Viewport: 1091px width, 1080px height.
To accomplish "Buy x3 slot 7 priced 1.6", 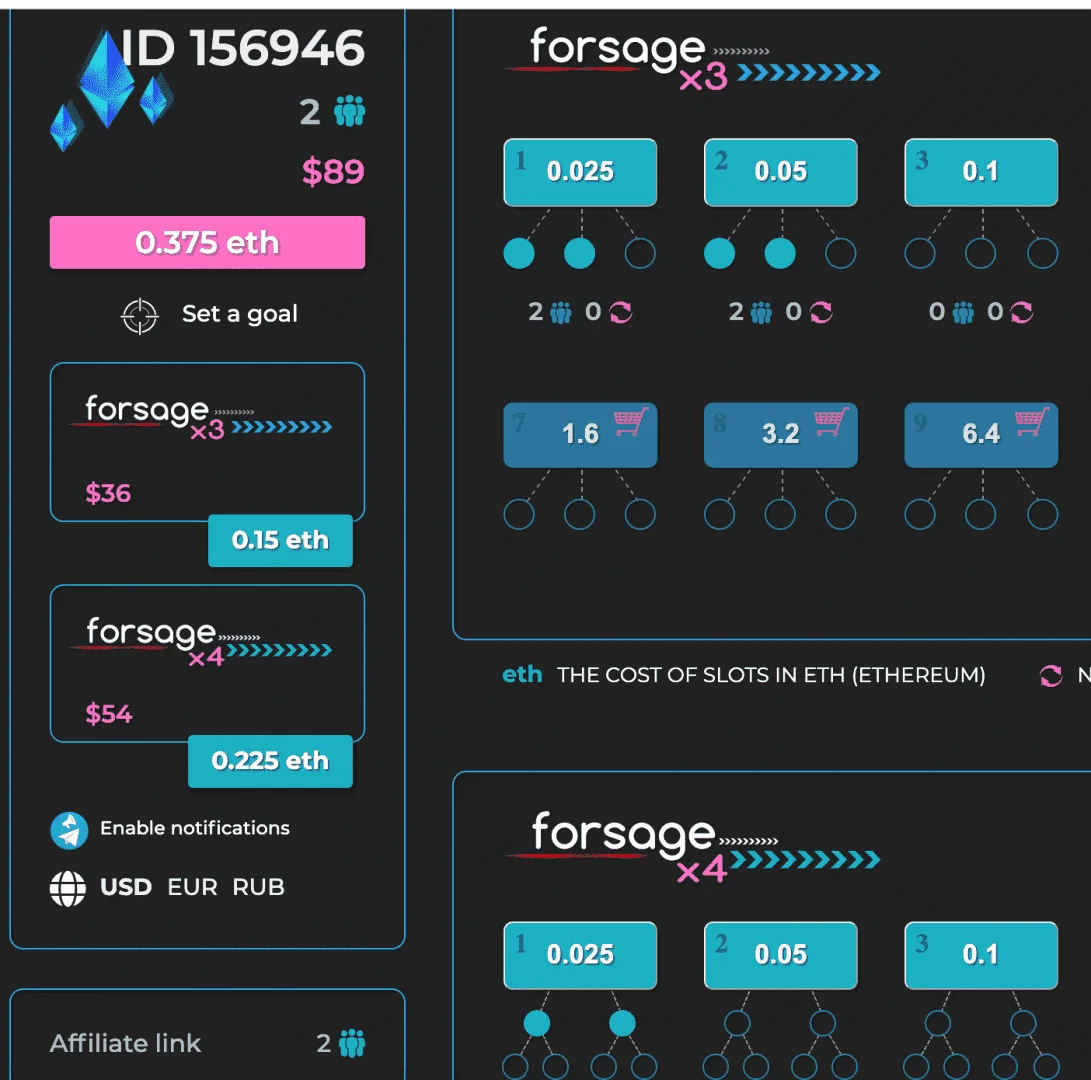I will click(x=580, y=435).
